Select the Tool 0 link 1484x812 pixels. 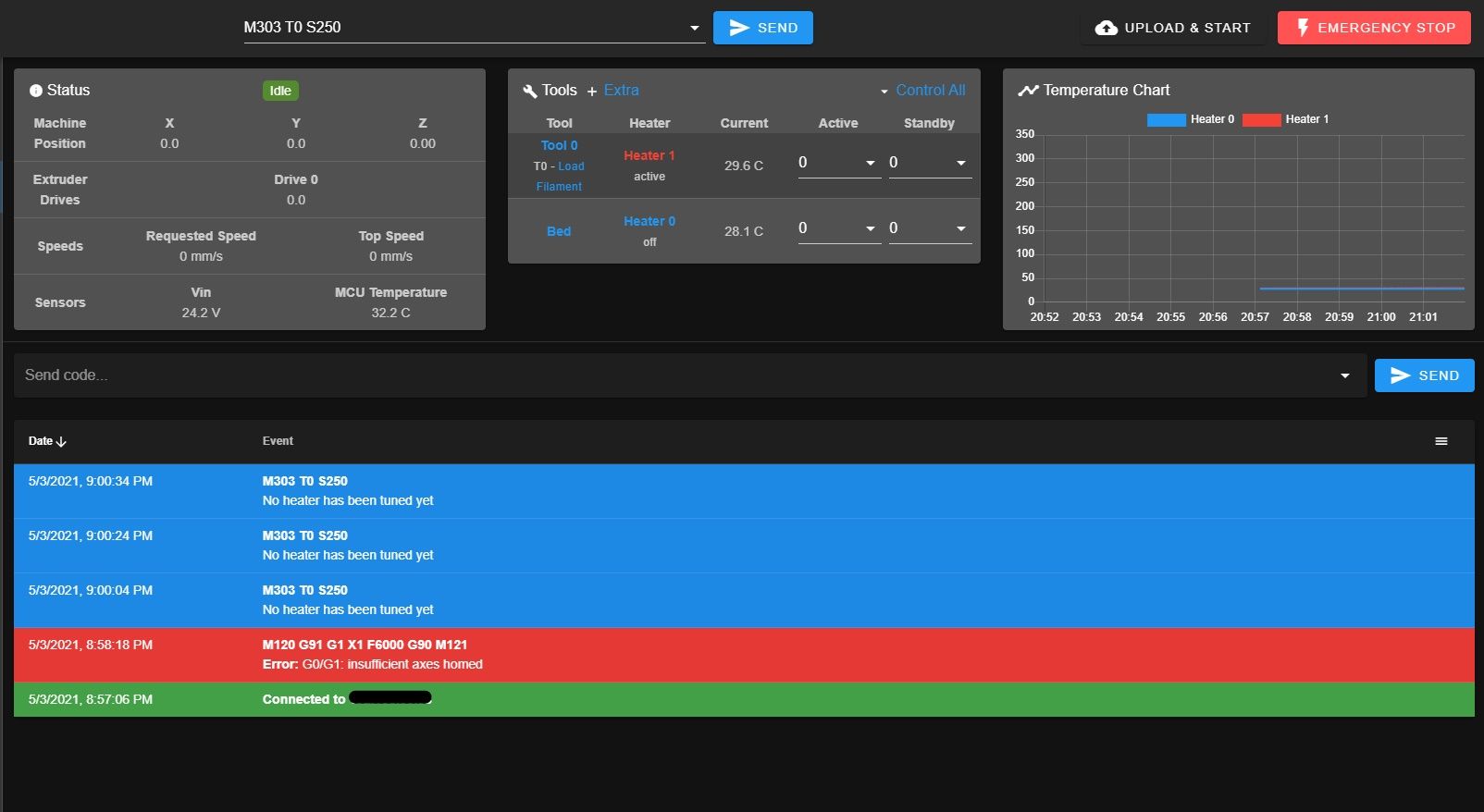(559, 145)
